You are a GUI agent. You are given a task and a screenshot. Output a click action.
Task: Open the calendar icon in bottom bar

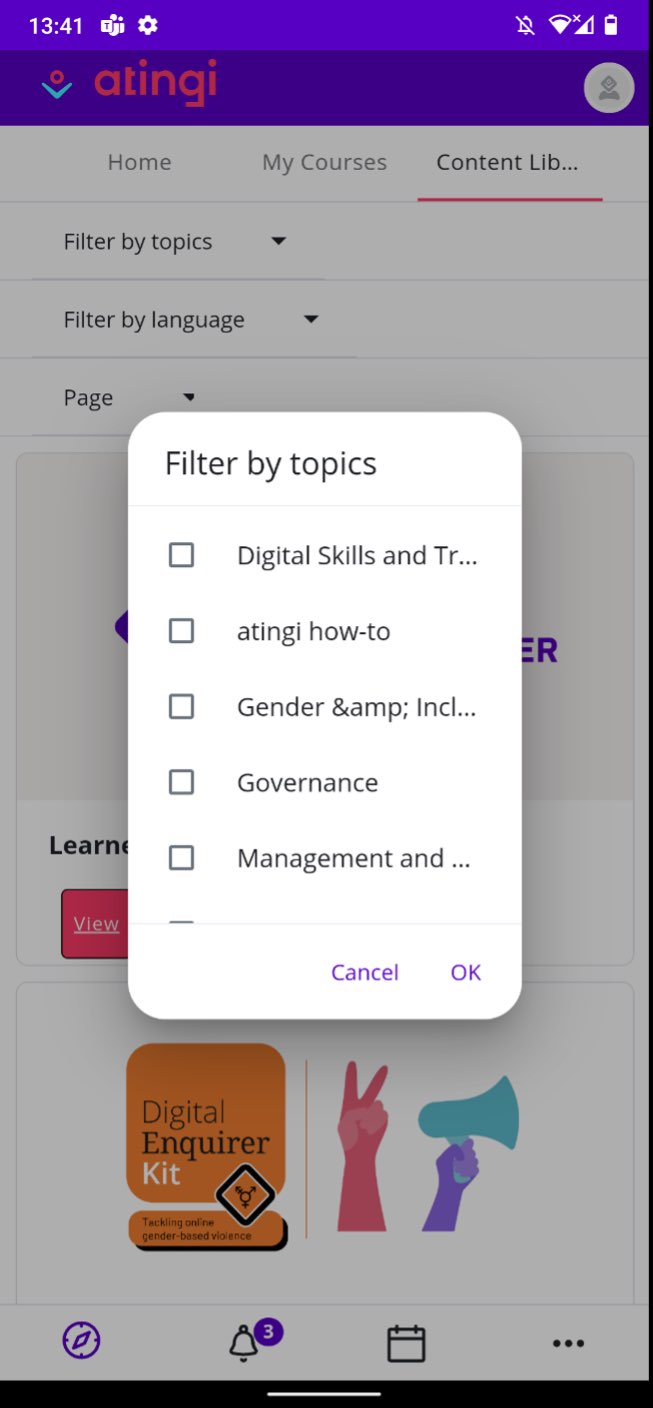406,1343
